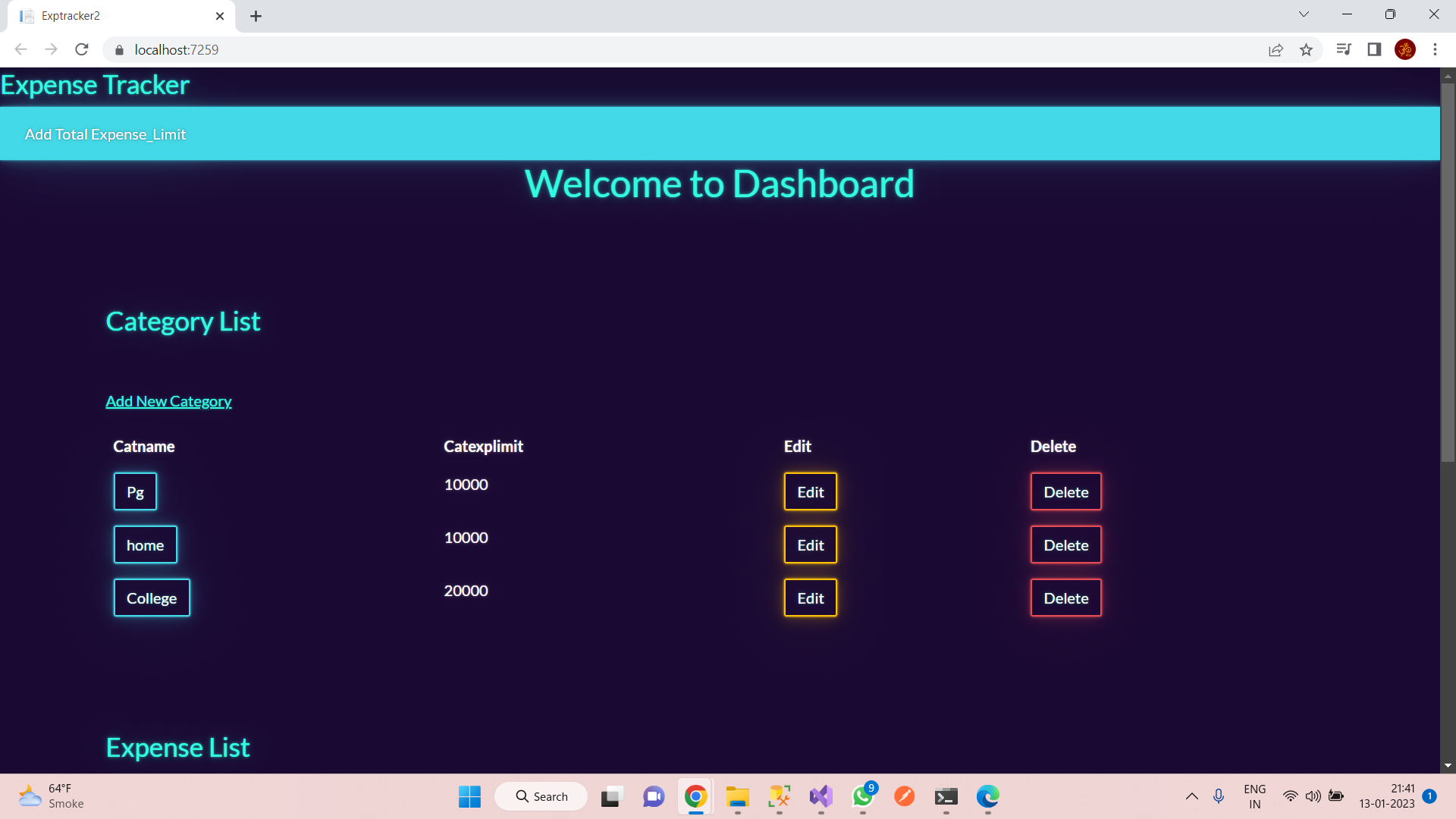Open the Chrome three-dot menu
1456x819 pixels.
pos(1436,49)
